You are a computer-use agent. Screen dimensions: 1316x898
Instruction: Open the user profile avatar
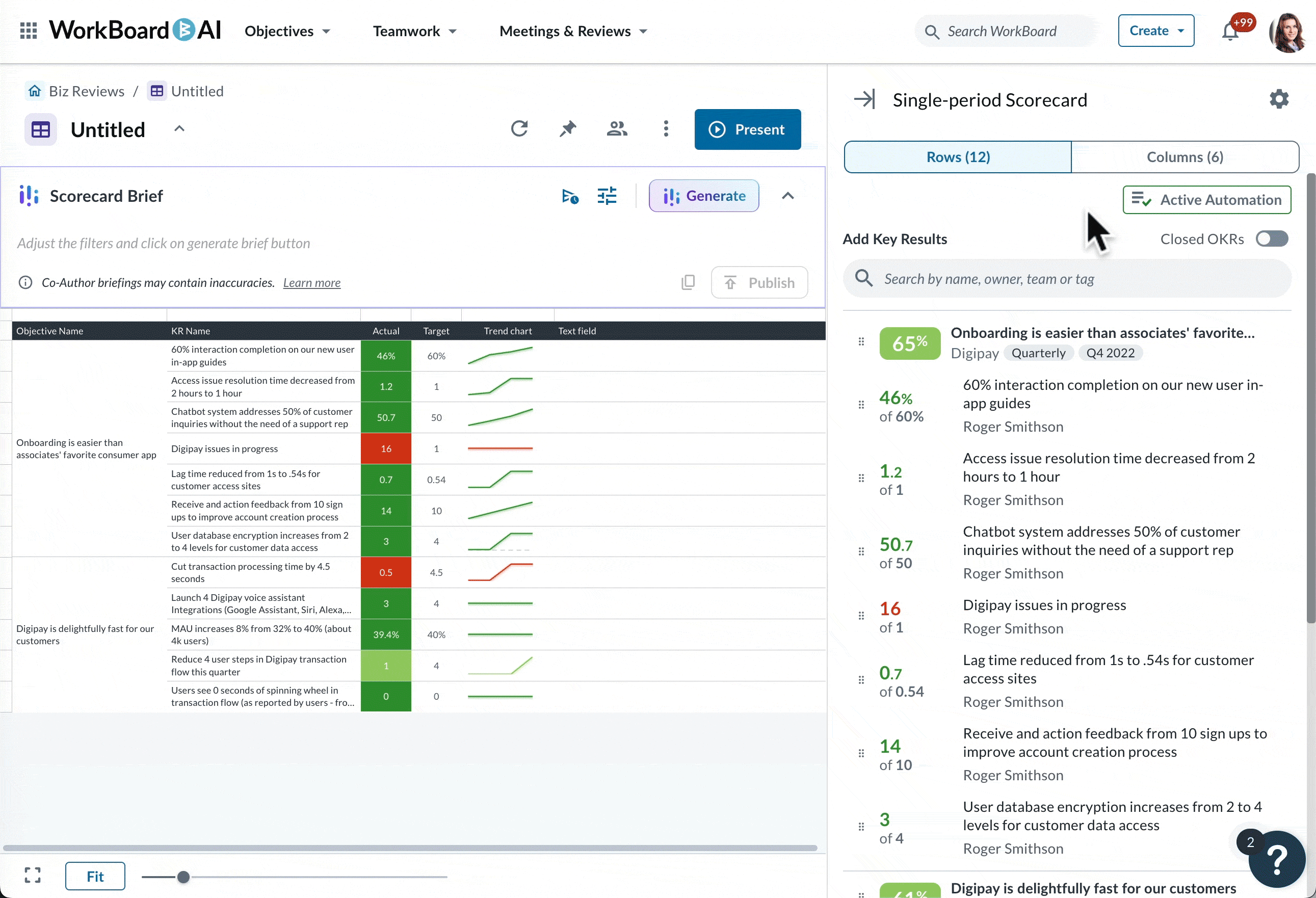pos(1287,32)
